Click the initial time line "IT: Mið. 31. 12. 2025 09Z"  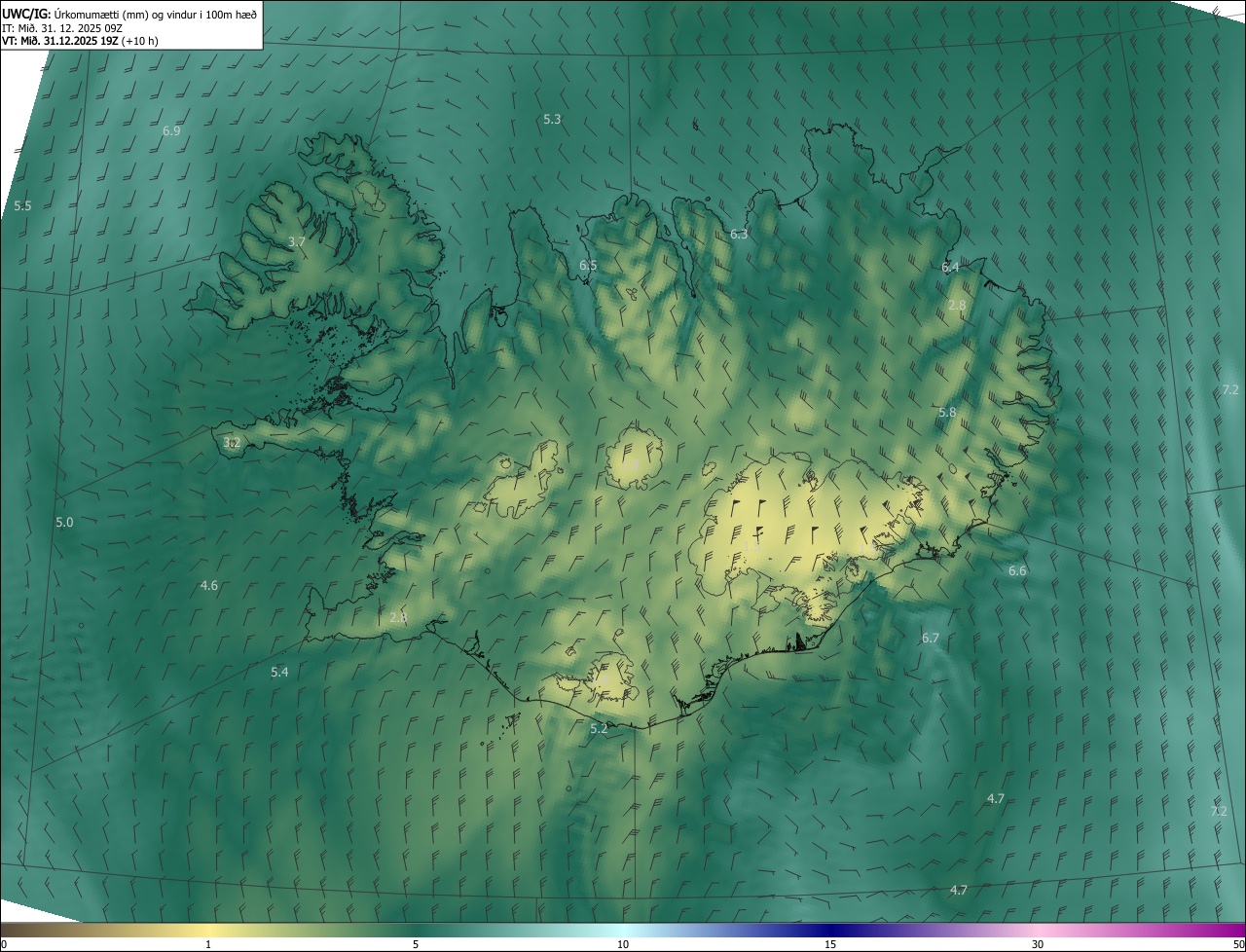(x=63, y=28)
